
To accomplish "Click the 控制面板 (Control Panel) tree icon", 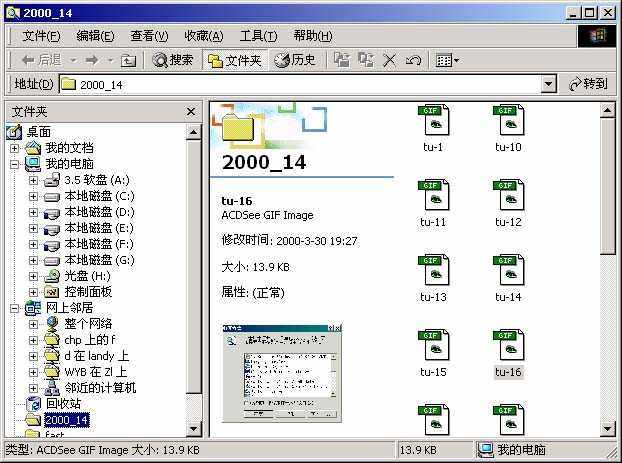I will point(54,292).
